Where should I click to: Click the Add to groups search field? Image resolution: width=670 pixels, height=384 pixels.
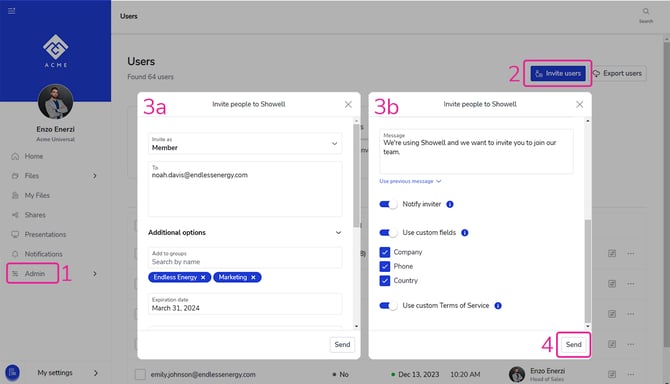(x=245, y=258)
